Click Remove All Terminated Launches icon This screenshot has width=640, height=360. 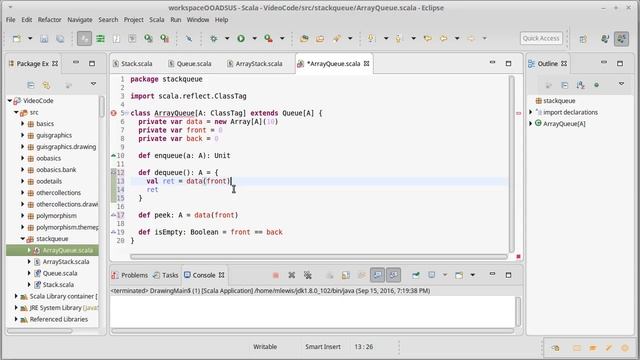coord(307,276)
